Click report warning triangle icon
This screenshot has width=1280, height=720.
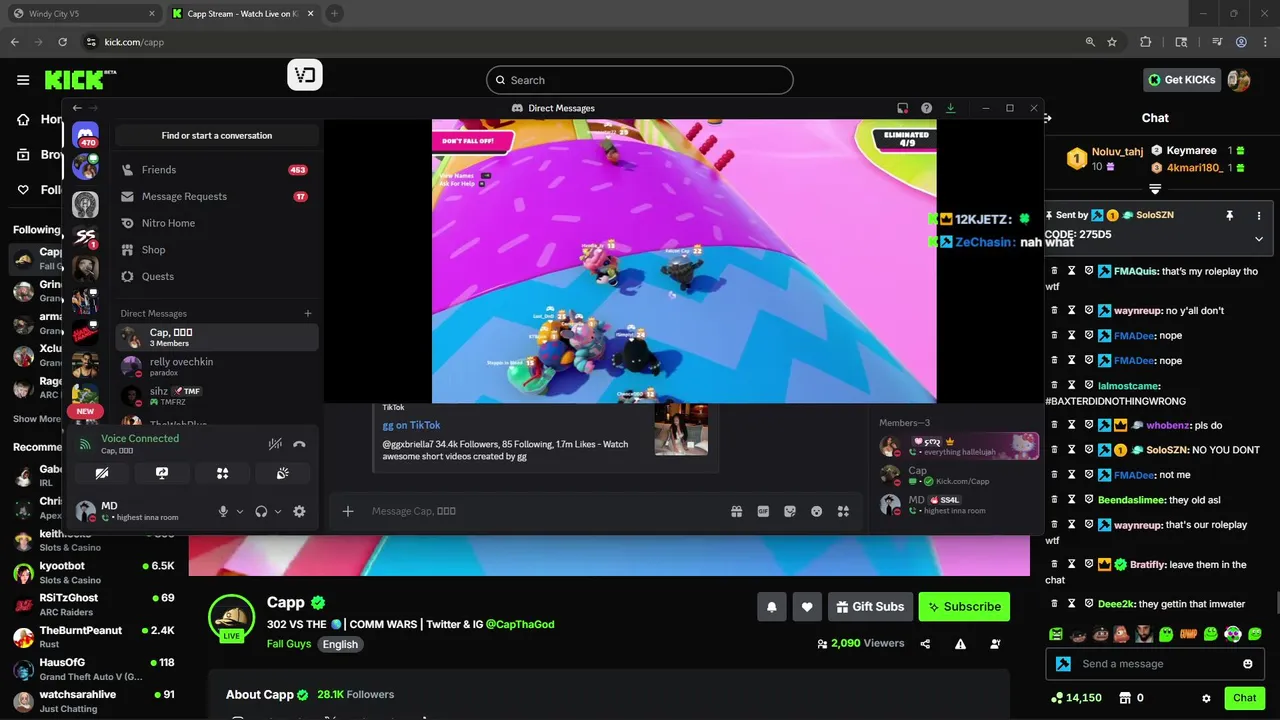pos(960,644)
